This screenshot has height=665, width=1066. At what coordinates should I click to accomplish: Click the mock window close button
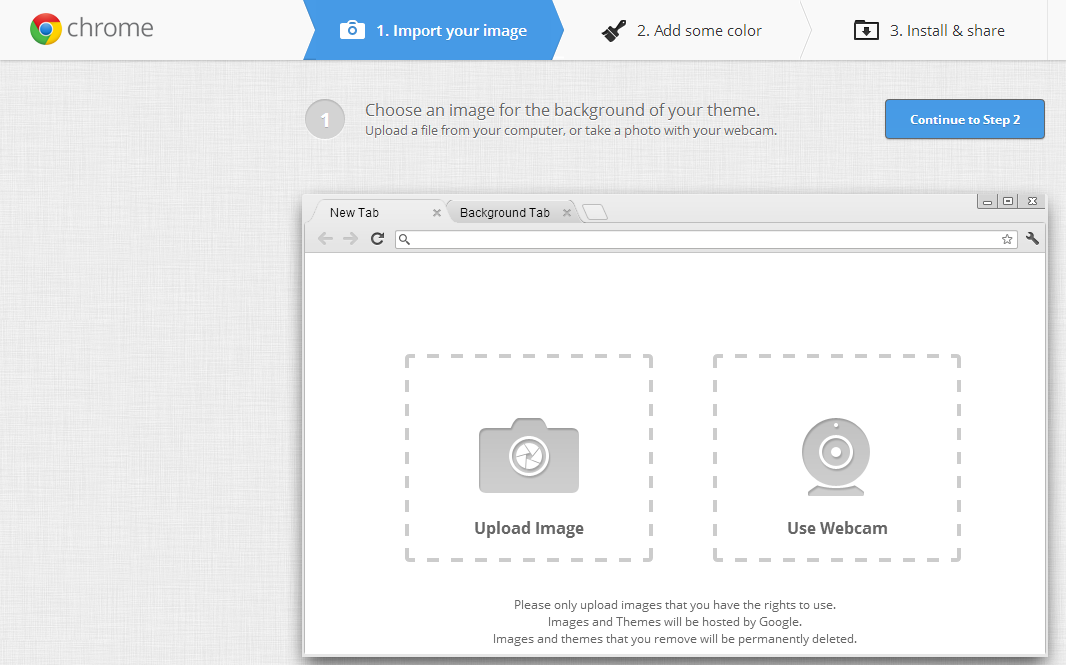(1032, 201)
